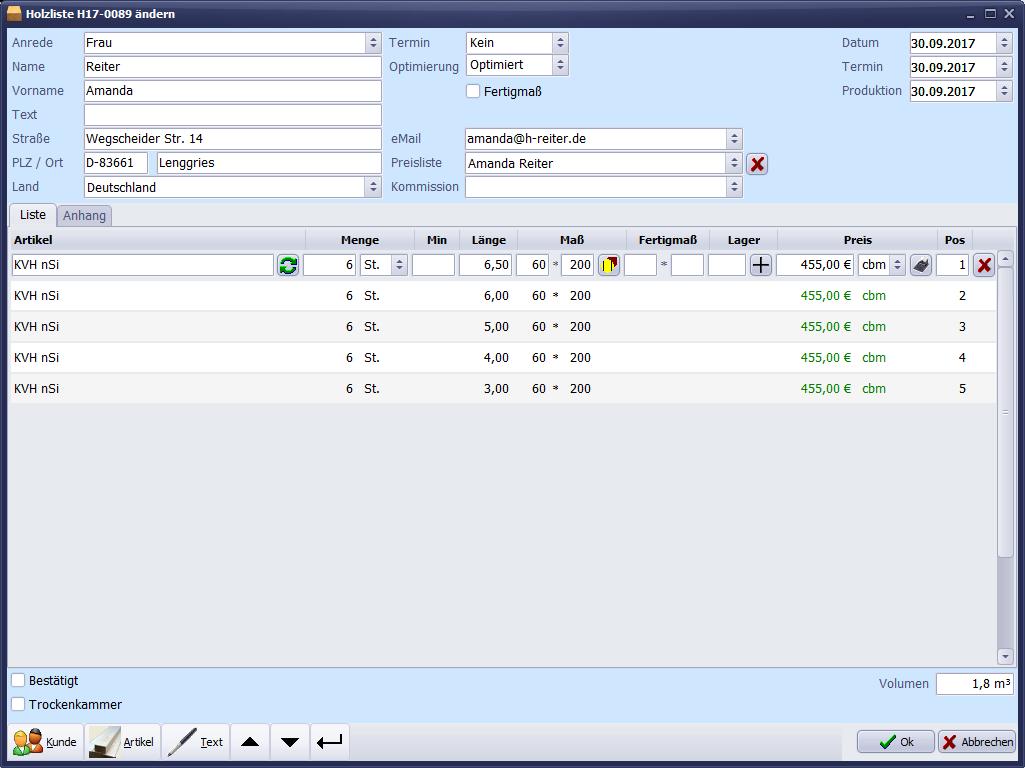The image size is (1025, 768).
Task: Click the Artikel field KVH nSi
Action: point(143,265)
